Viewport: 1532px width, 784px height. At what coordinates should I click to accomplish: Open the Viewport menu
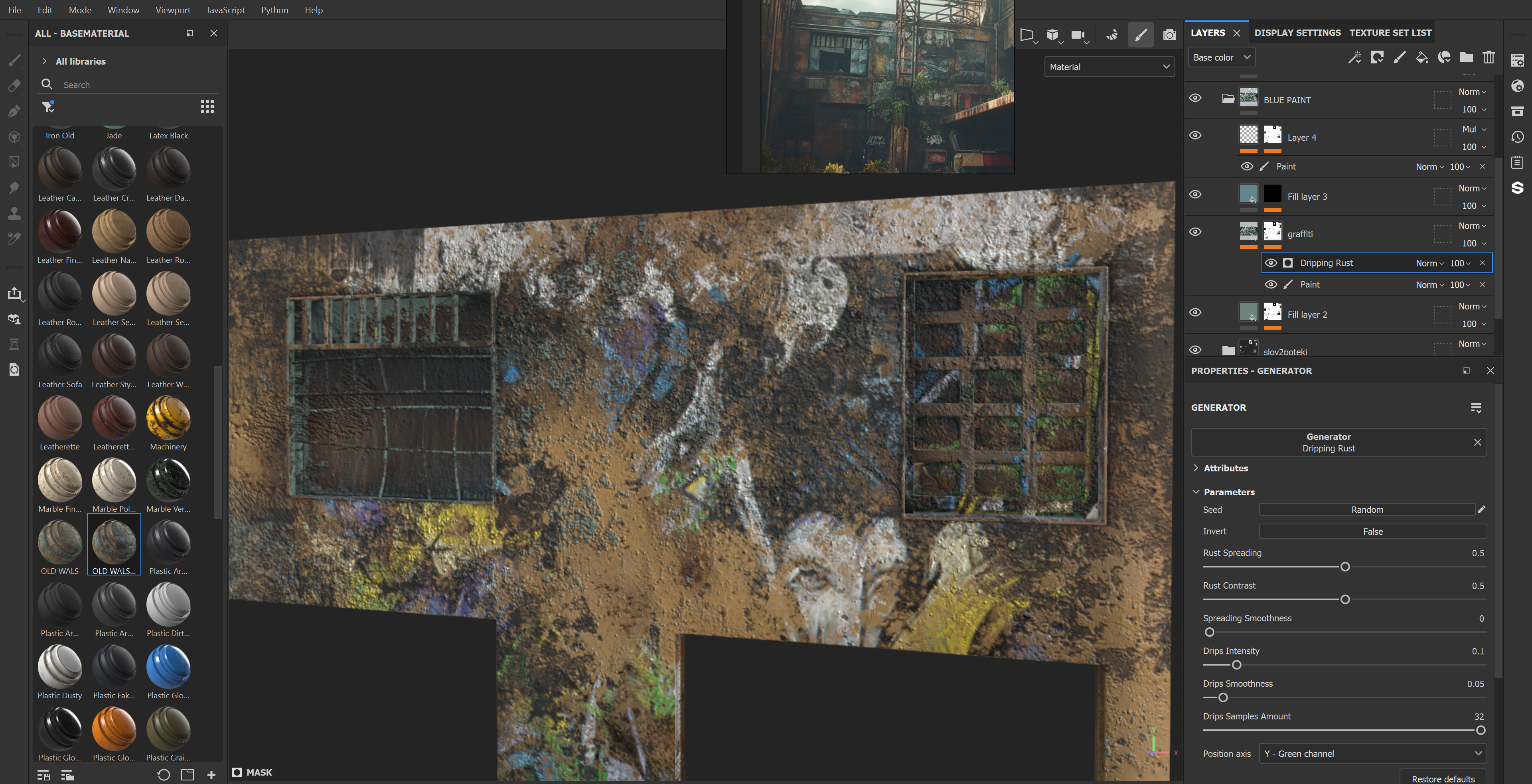tap(172, 10)
